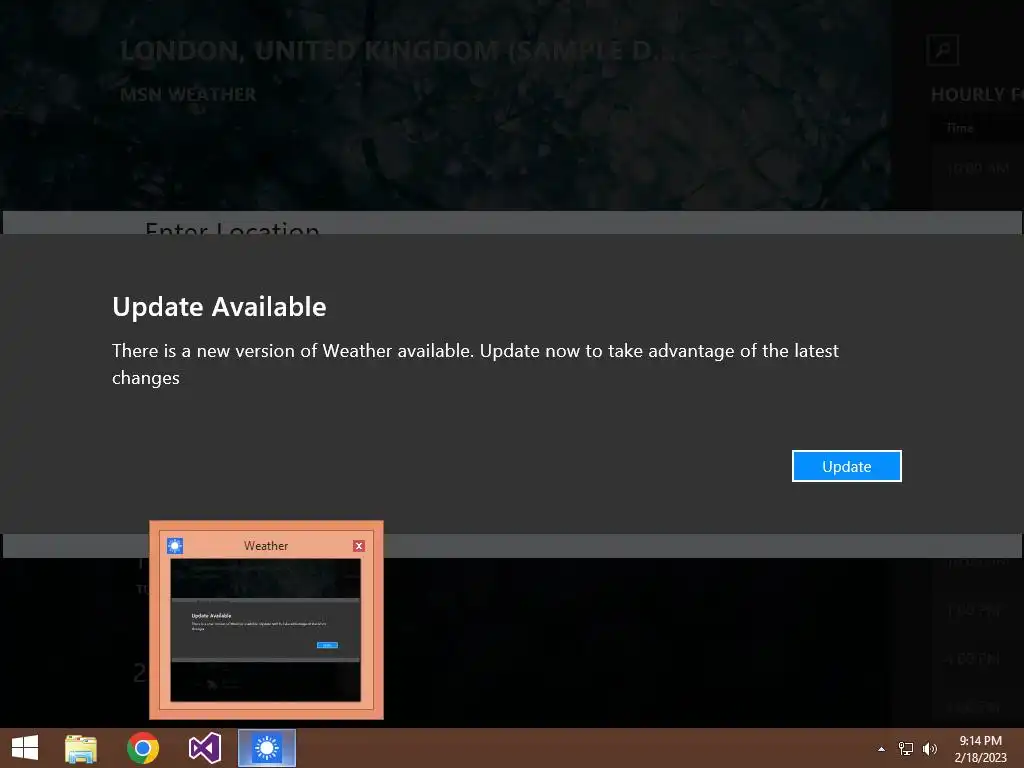Open File Explorer from taskbar
The image size is (1024, 768).
tap(81, 748)
